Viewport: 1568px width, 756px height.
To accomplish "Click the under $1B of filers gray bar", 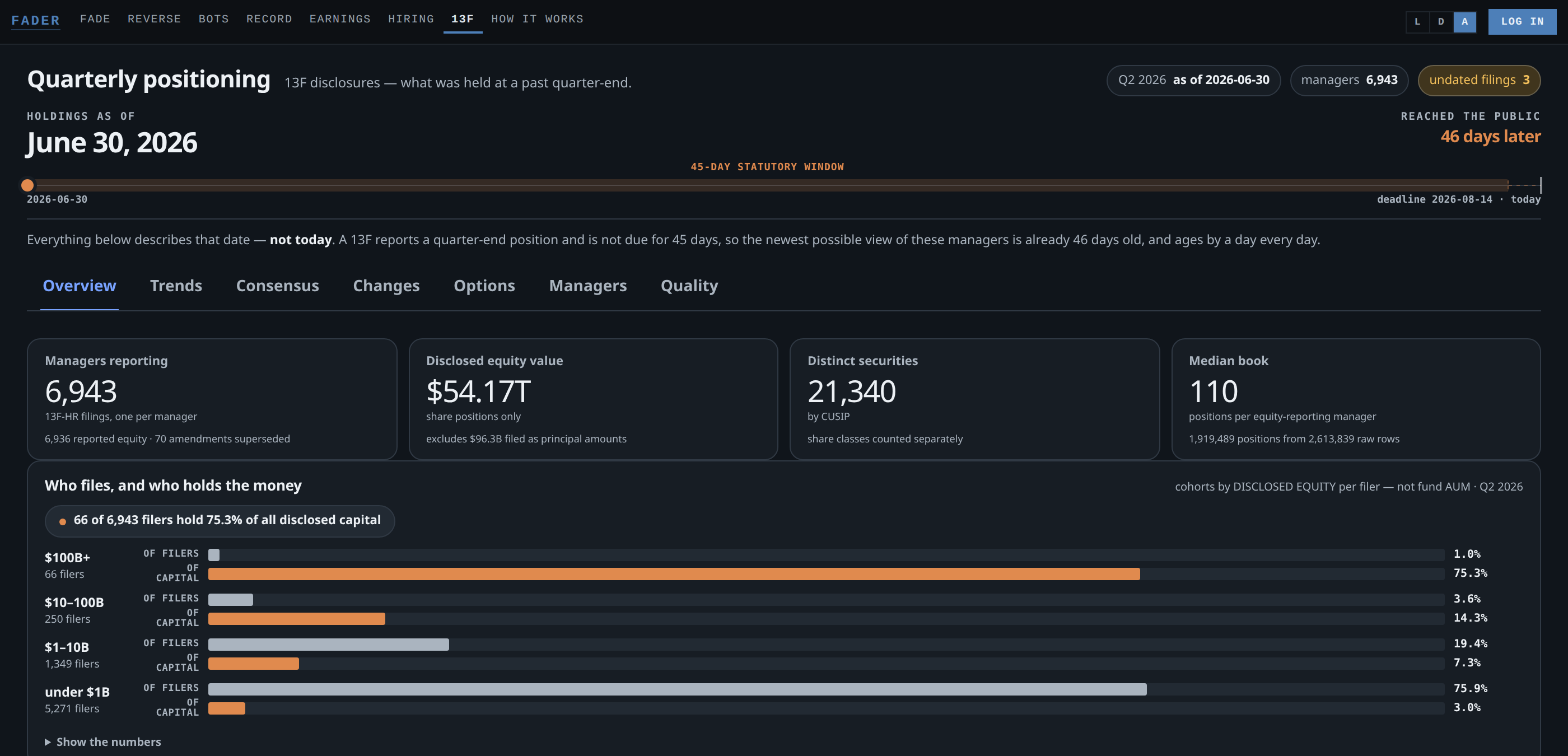I will pos(678,688).
